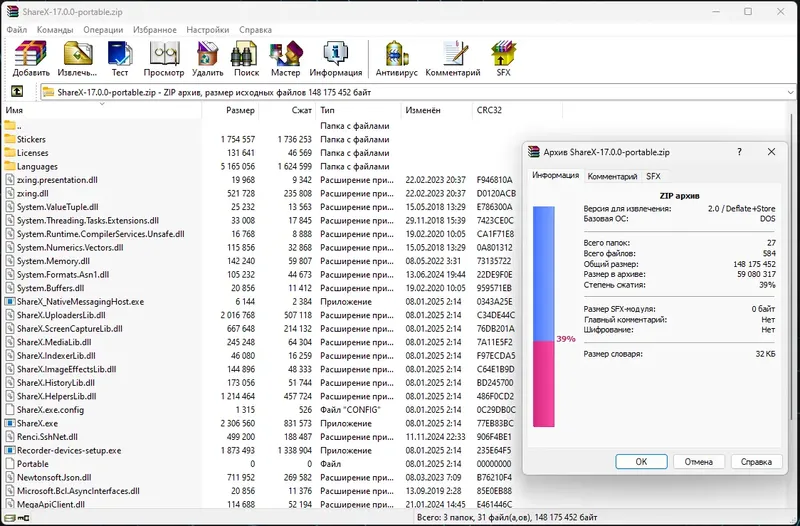Select Recorder-devices-setup.exe file icon

point(10,450)
